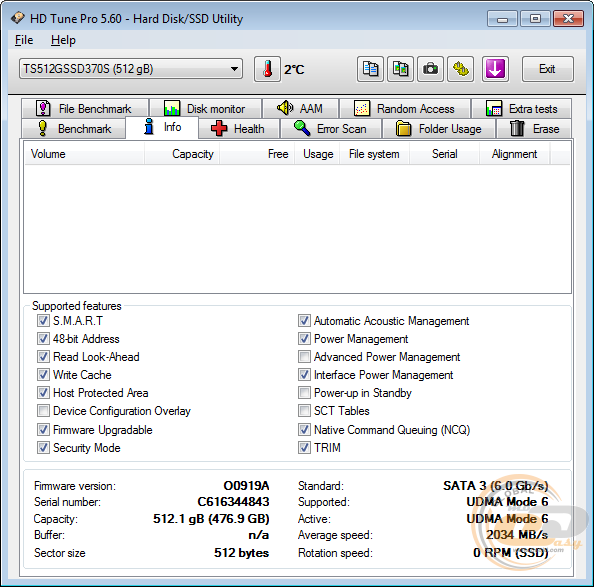Click the average speed value 2034 MB/s
This screenshot has width=594, height=587.
[517, 535]
